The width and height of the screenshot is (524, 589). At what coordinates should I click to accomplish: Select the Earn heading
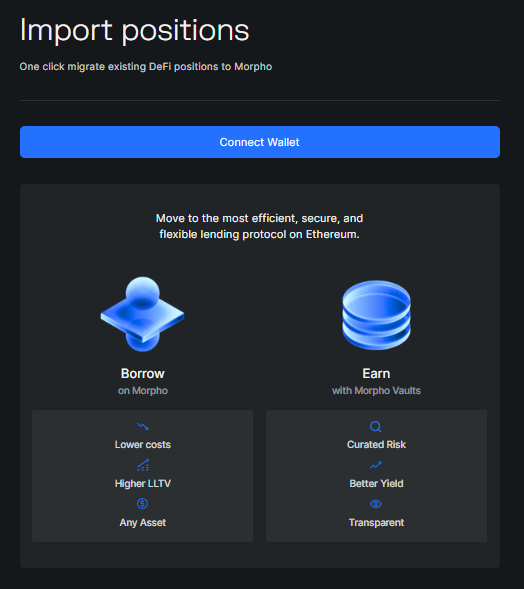(376, 373)
